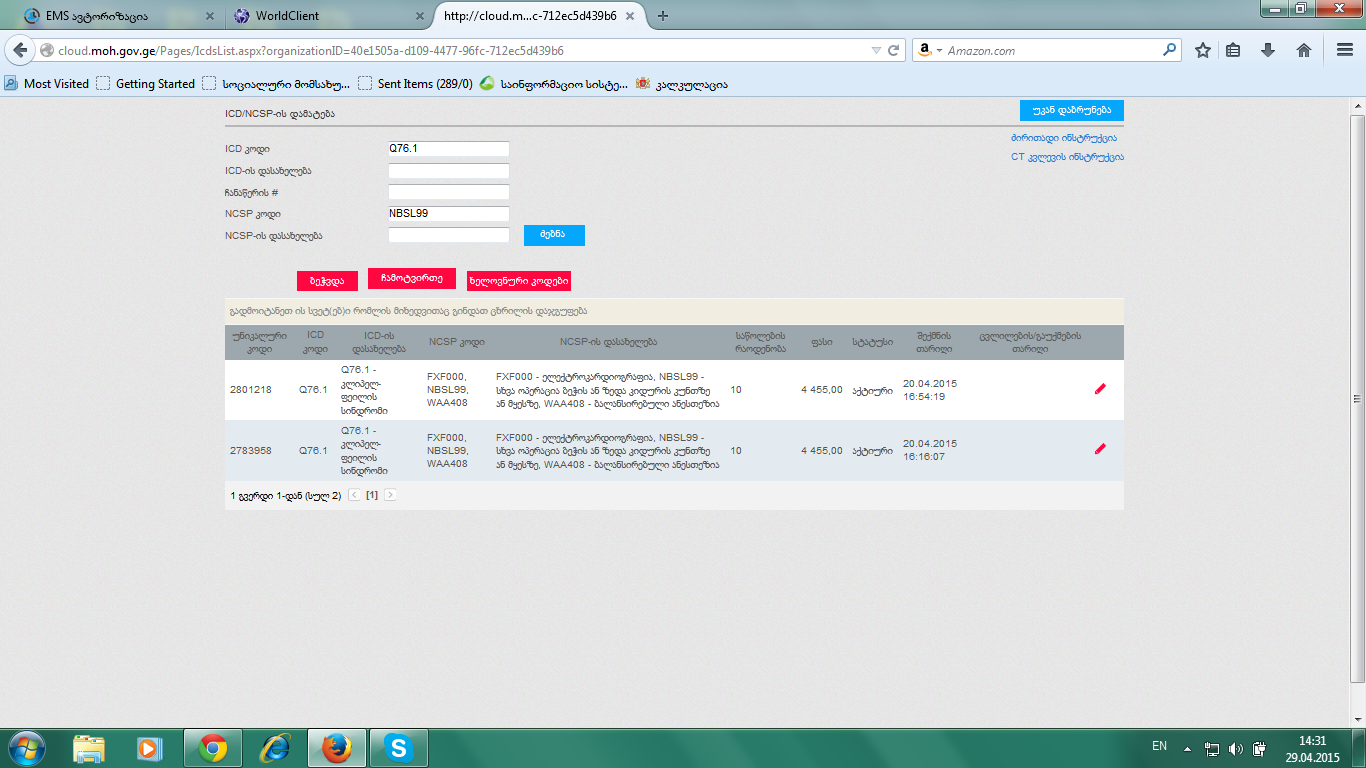Click the ICD კოდი input field

coord(448,149)
